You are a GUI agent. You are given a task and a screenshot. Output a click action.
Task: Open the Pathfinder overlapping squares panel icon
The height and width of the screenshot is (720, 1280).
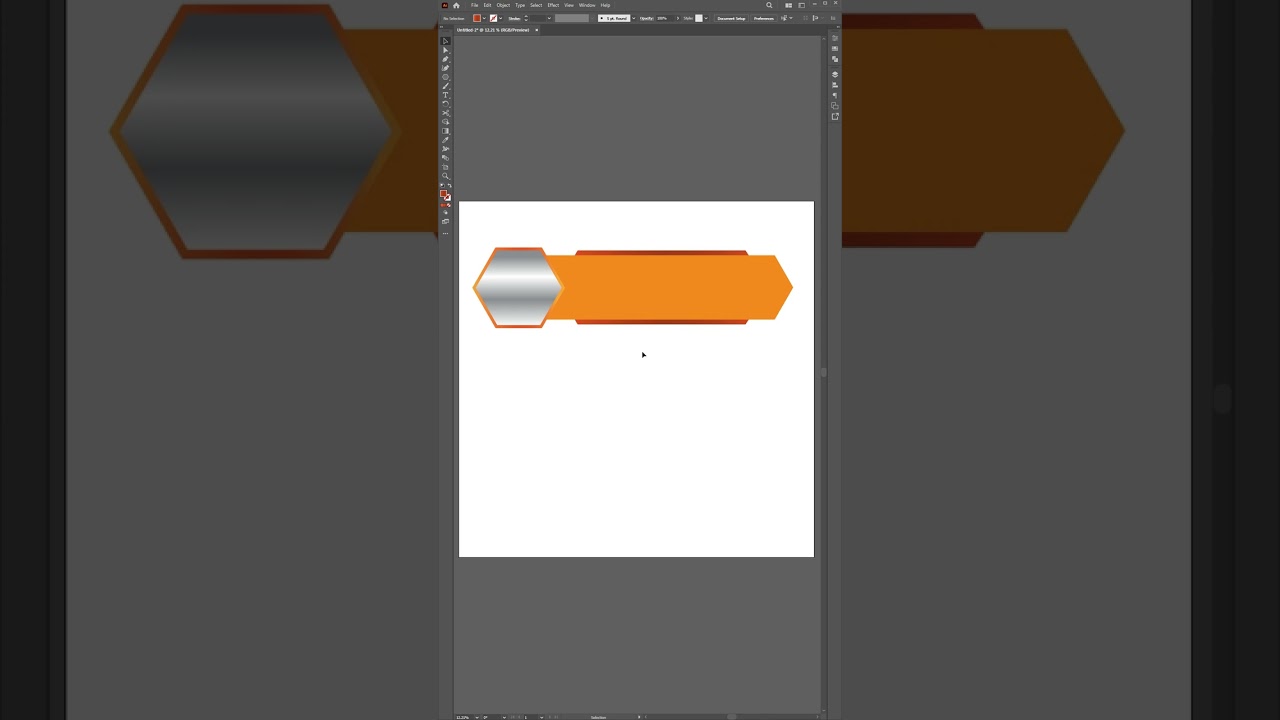(x=835, y=59)
